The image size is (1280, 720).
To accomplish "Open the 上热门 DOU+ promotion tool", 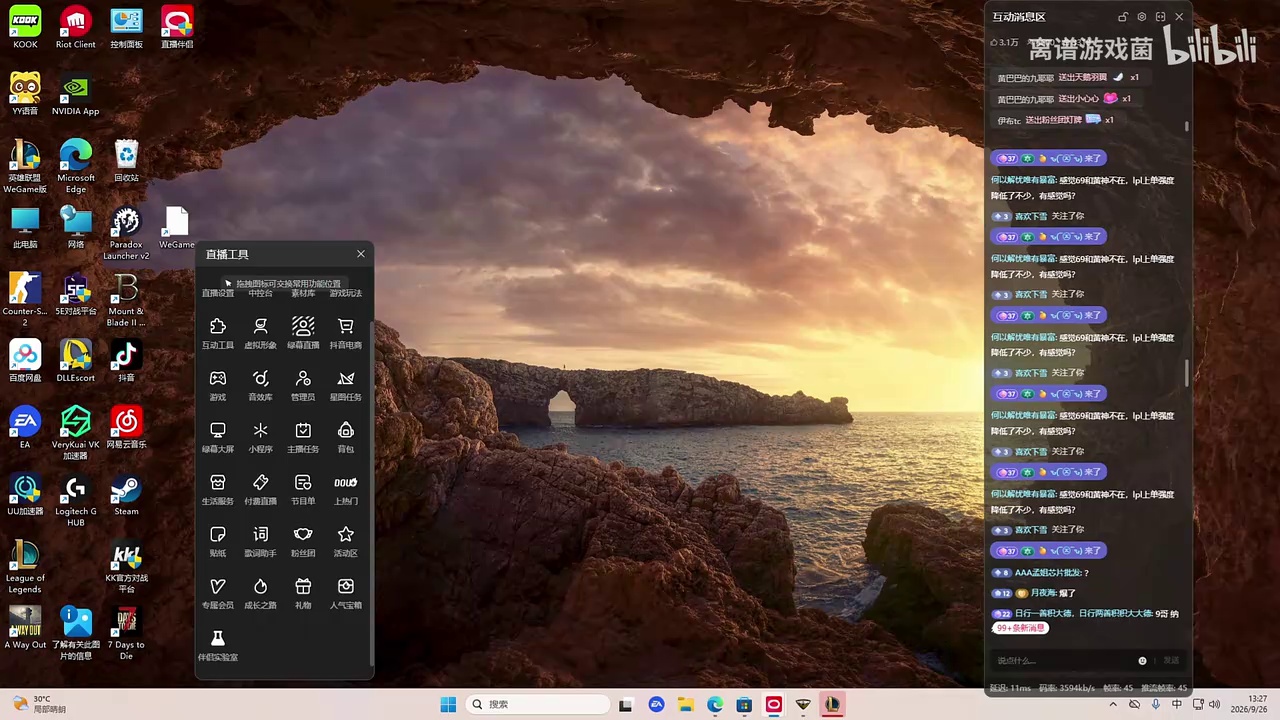I will pyautogui.click(x=346, y=489).
